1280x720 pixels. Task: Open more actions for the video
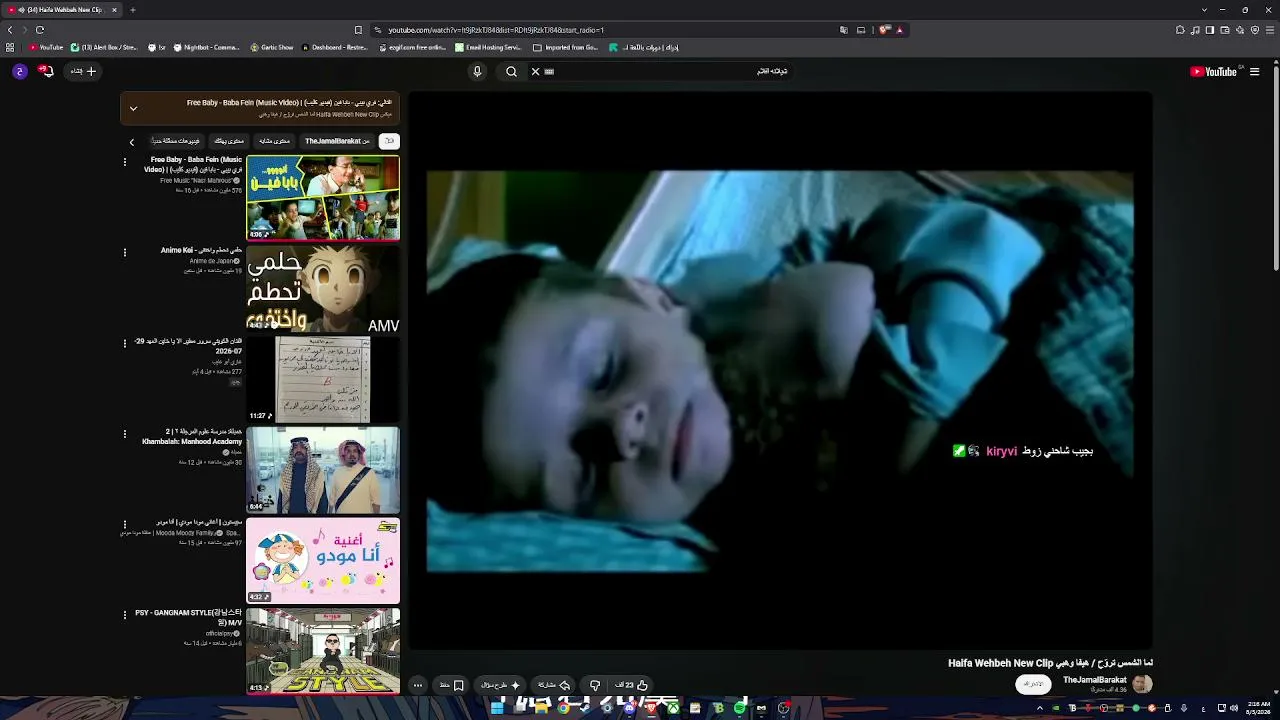click(417, 685)
